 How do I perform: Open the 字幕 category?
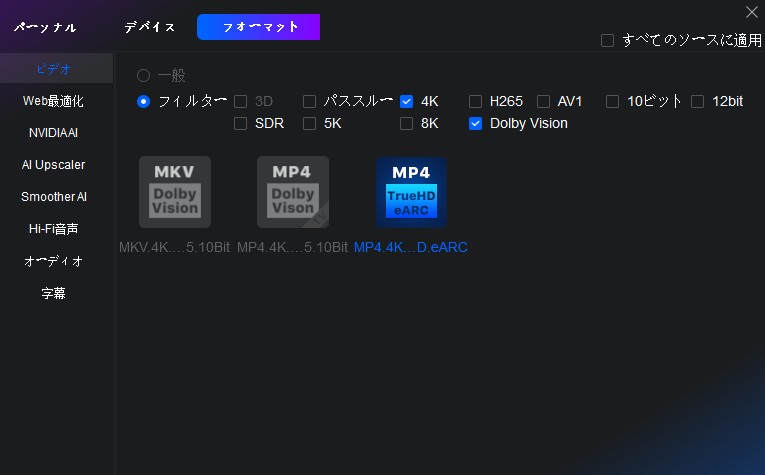[54, 293]
